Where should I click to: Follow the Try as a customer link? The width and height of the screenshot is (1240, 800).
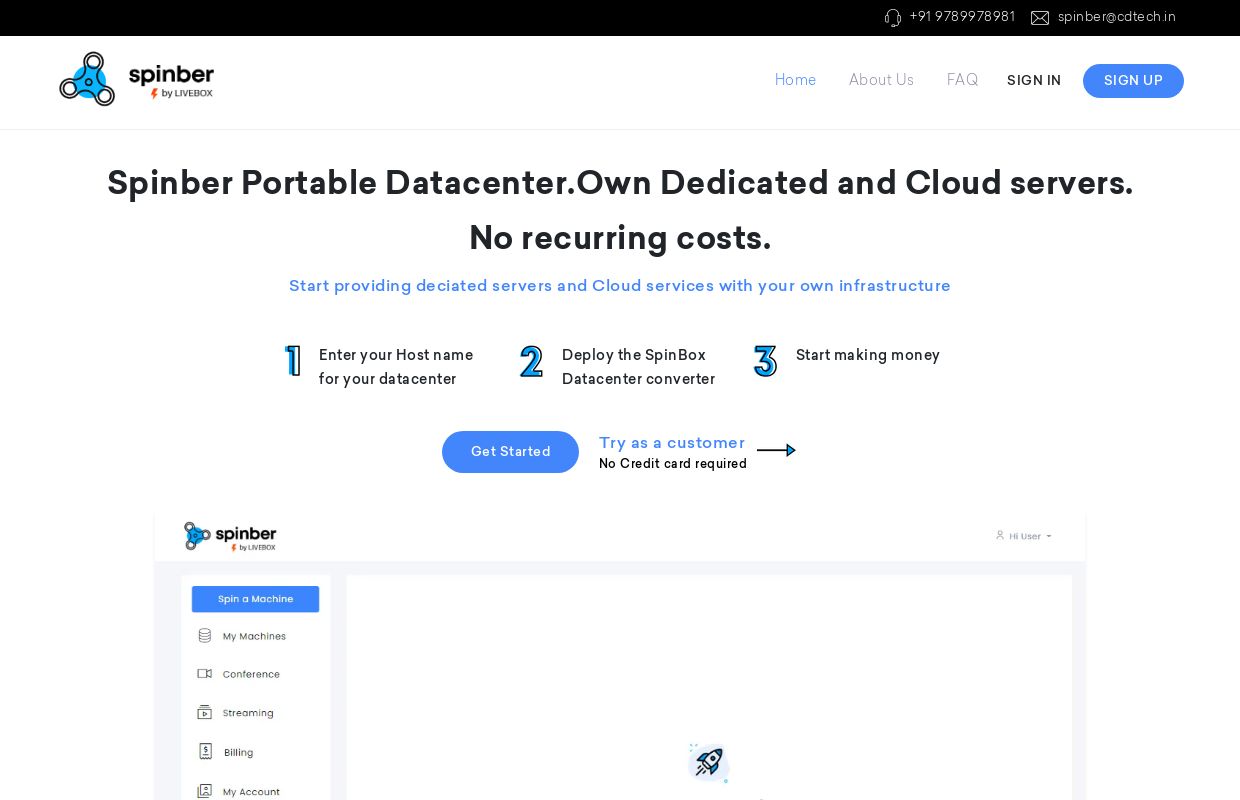point(672,443)
